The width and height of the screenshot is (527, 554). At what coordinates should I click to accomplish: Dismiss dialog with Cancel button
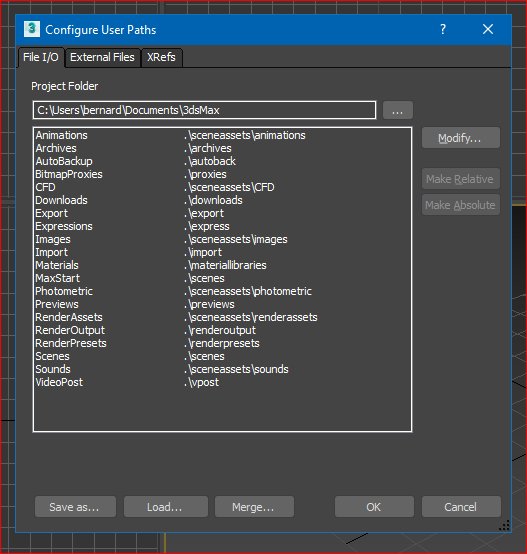(x=461, y=507)
